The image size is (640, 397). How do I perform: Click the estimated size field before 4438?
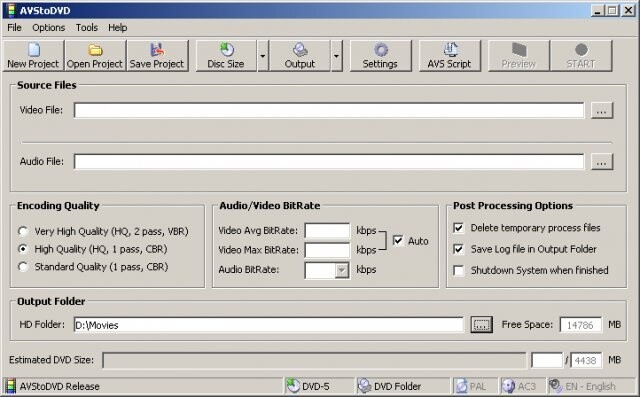[547, 360]
